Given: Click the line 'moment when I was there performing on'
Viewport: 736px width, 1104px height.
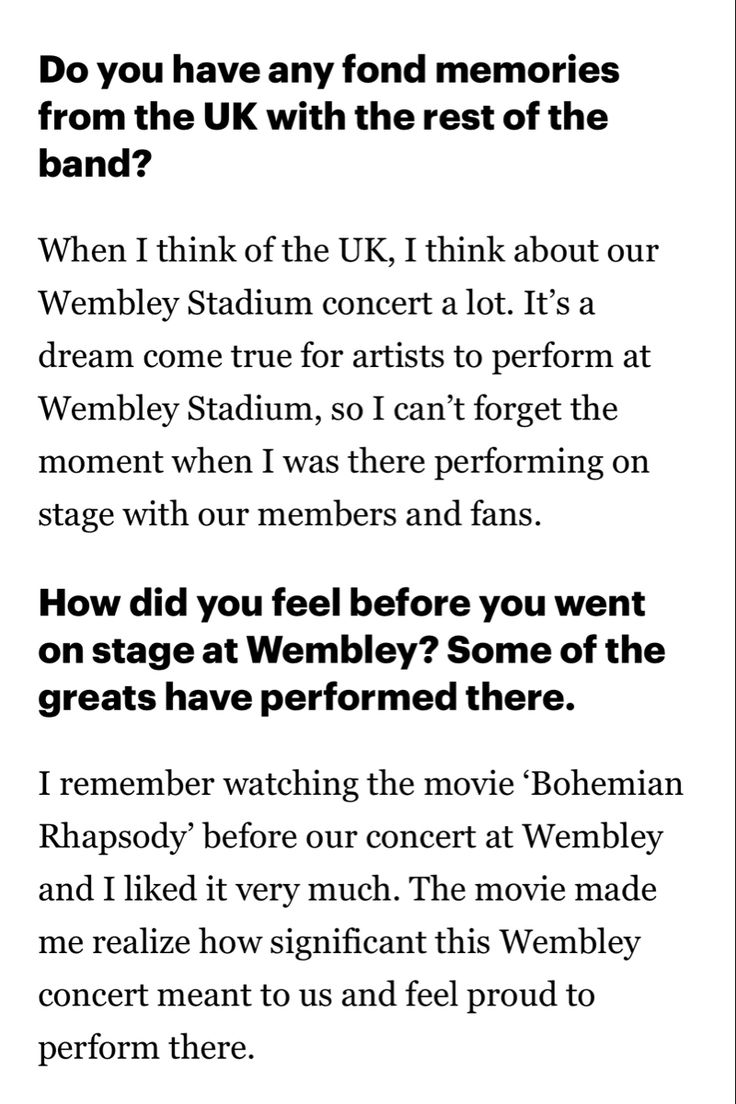Looking at the screenshot, I should [x=344, y=462].
